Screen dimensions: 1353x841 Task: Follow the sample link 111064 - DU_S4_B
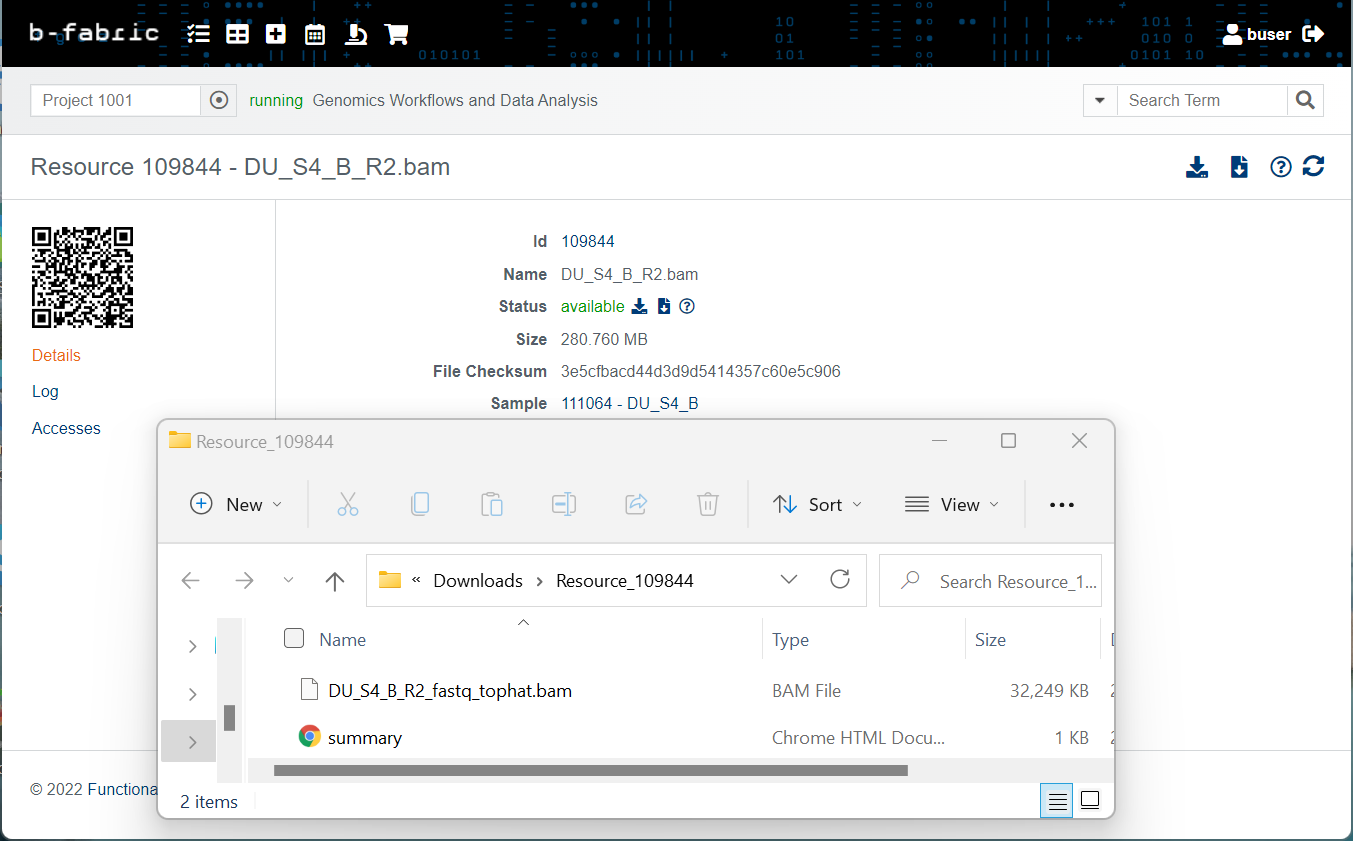pos(629,404)
